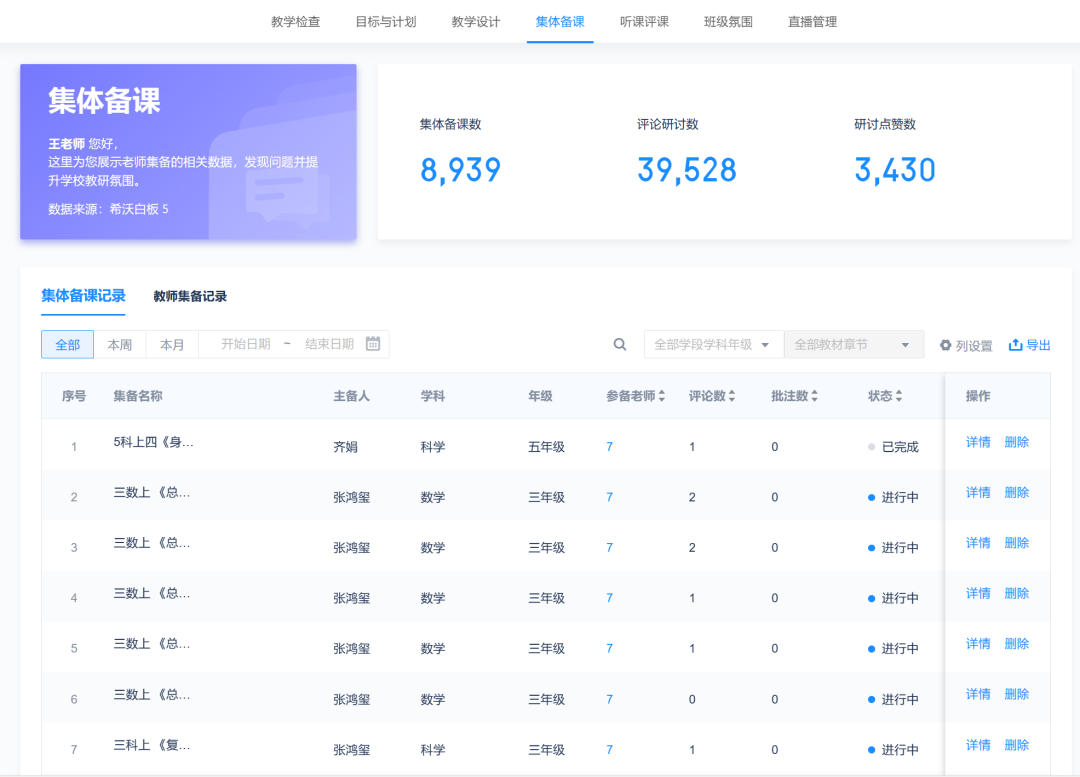Image resolution: width=1080 pixels, height=777 pixels.
Task: Switch to 直播管理 tab
Action: point(812,21)
